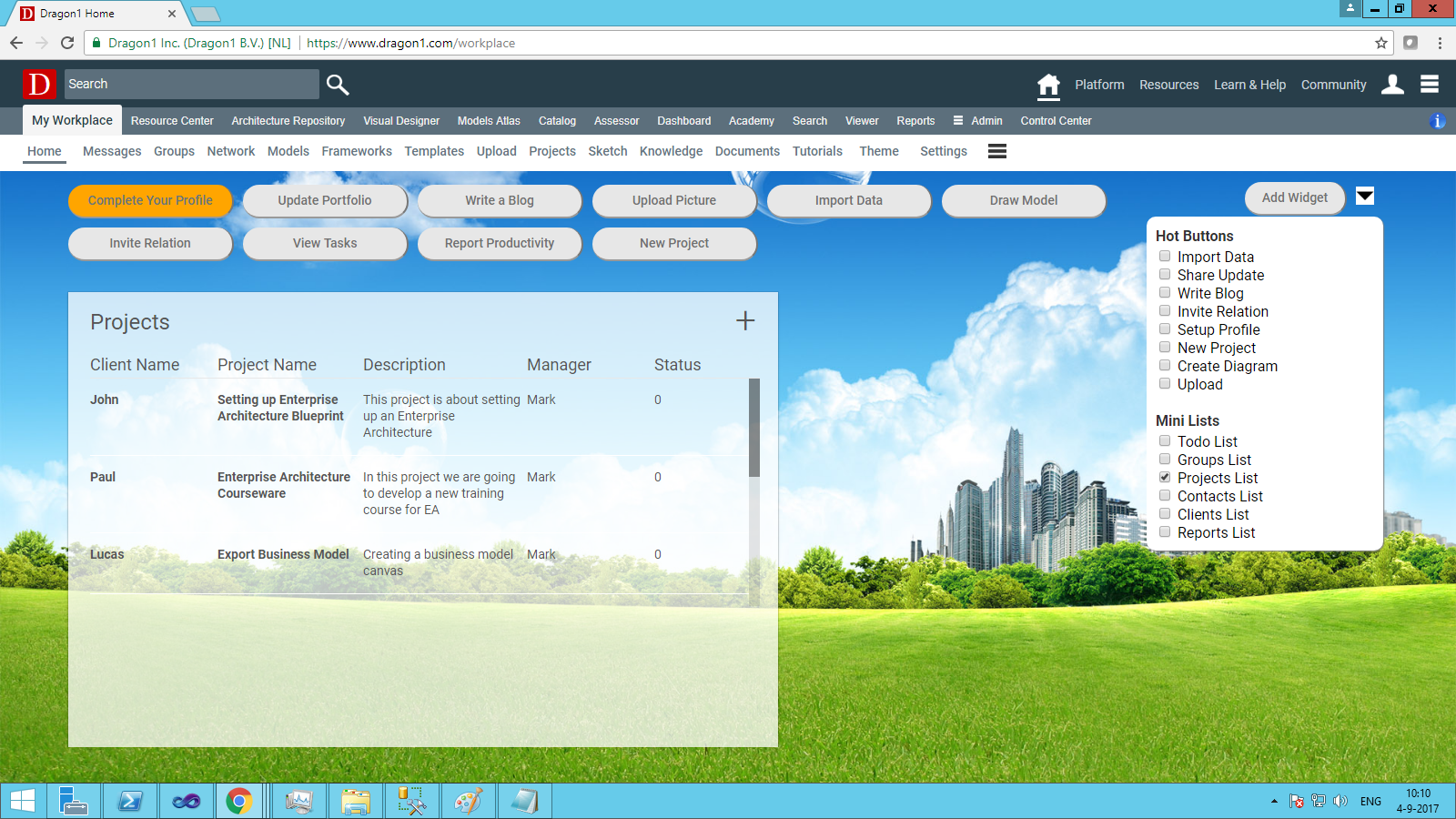
Task: Click the network icon in system tray
Action: pos(1319,801)
